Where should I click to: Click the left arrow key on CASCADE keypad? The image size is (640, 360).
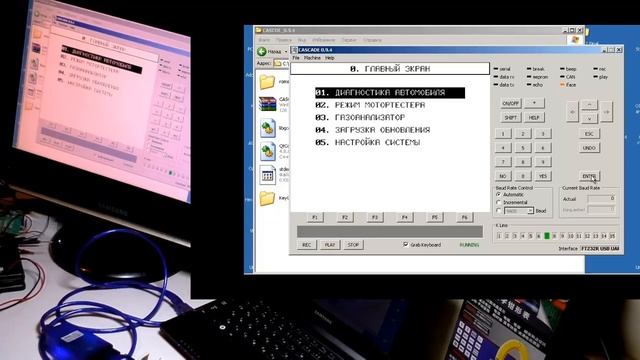point(572,111)
